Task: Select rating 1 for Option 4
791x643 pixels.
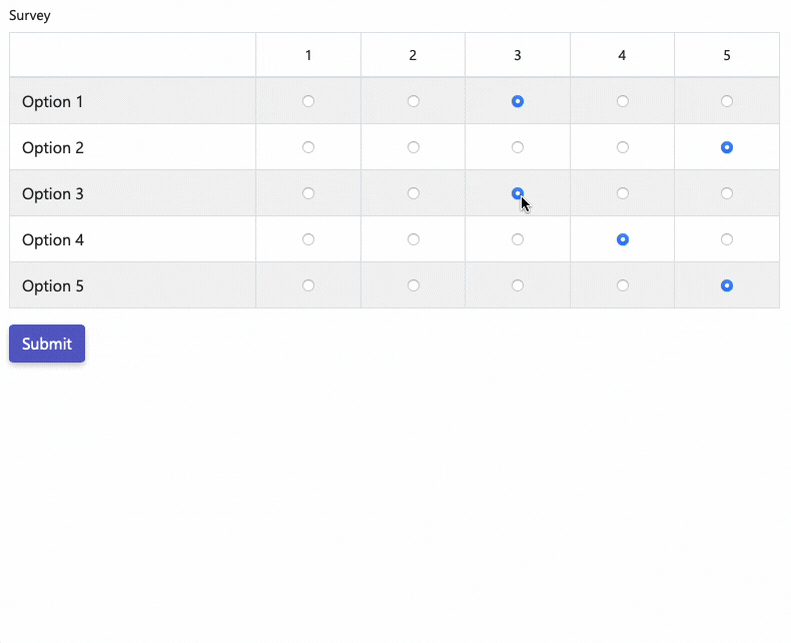Action: pyautogui.click(x=308, y=240)
